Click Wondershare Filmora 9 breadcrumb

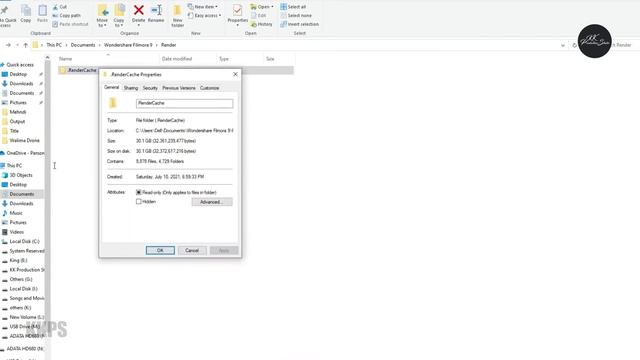[x=128, y=45]
